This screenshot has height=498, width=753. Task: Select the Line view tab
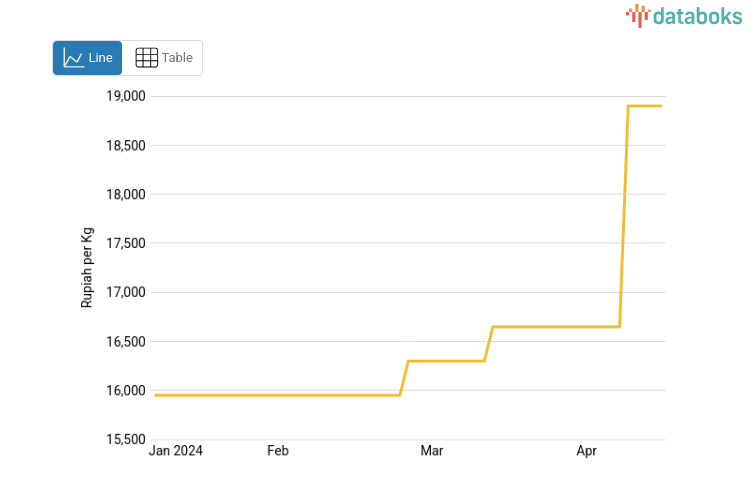[88, 58]
